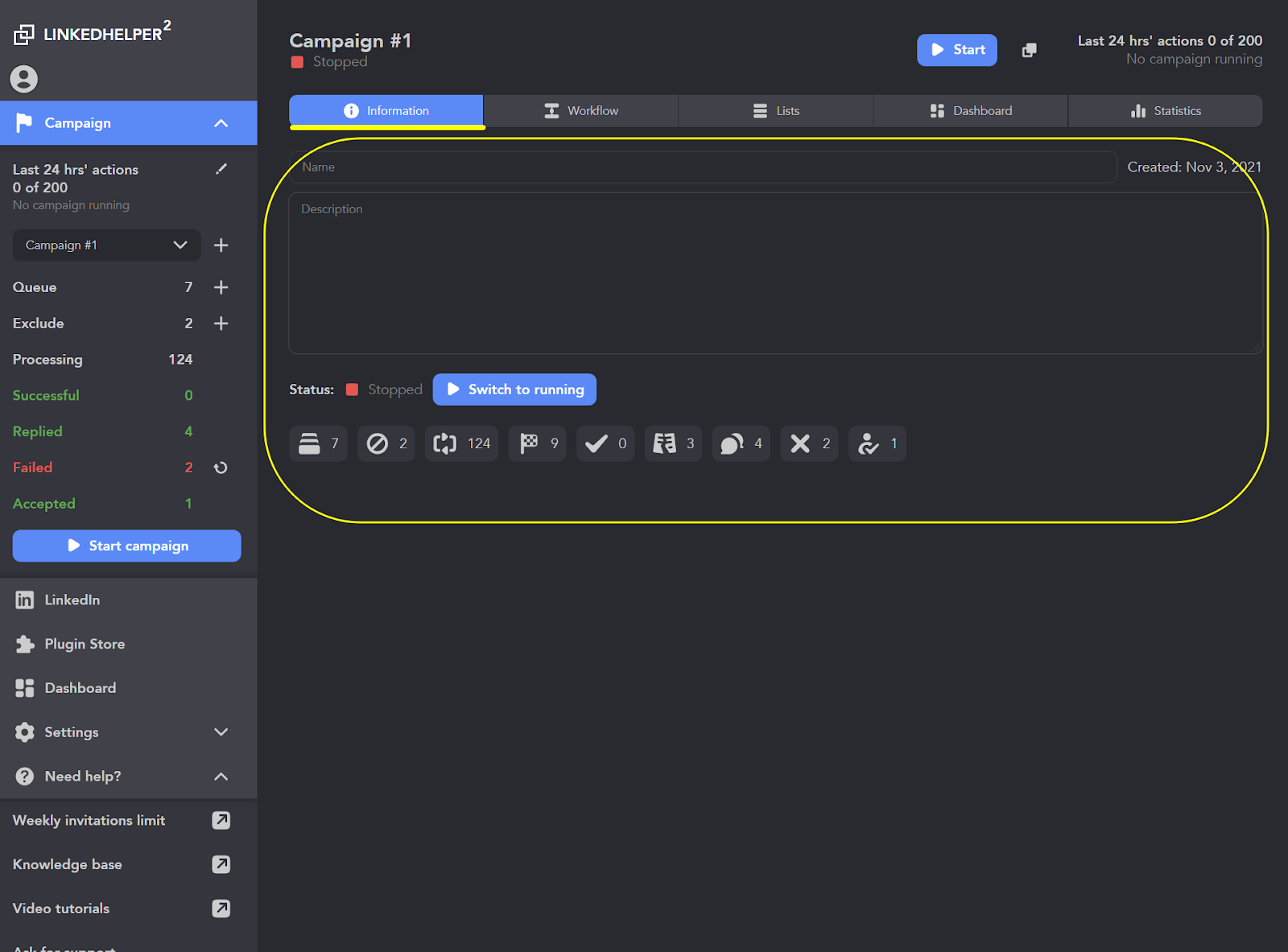Viewport: 1288px width, 952px height.
Task: Collapse the Campaign sidebar section
Action: coord(221,123)
